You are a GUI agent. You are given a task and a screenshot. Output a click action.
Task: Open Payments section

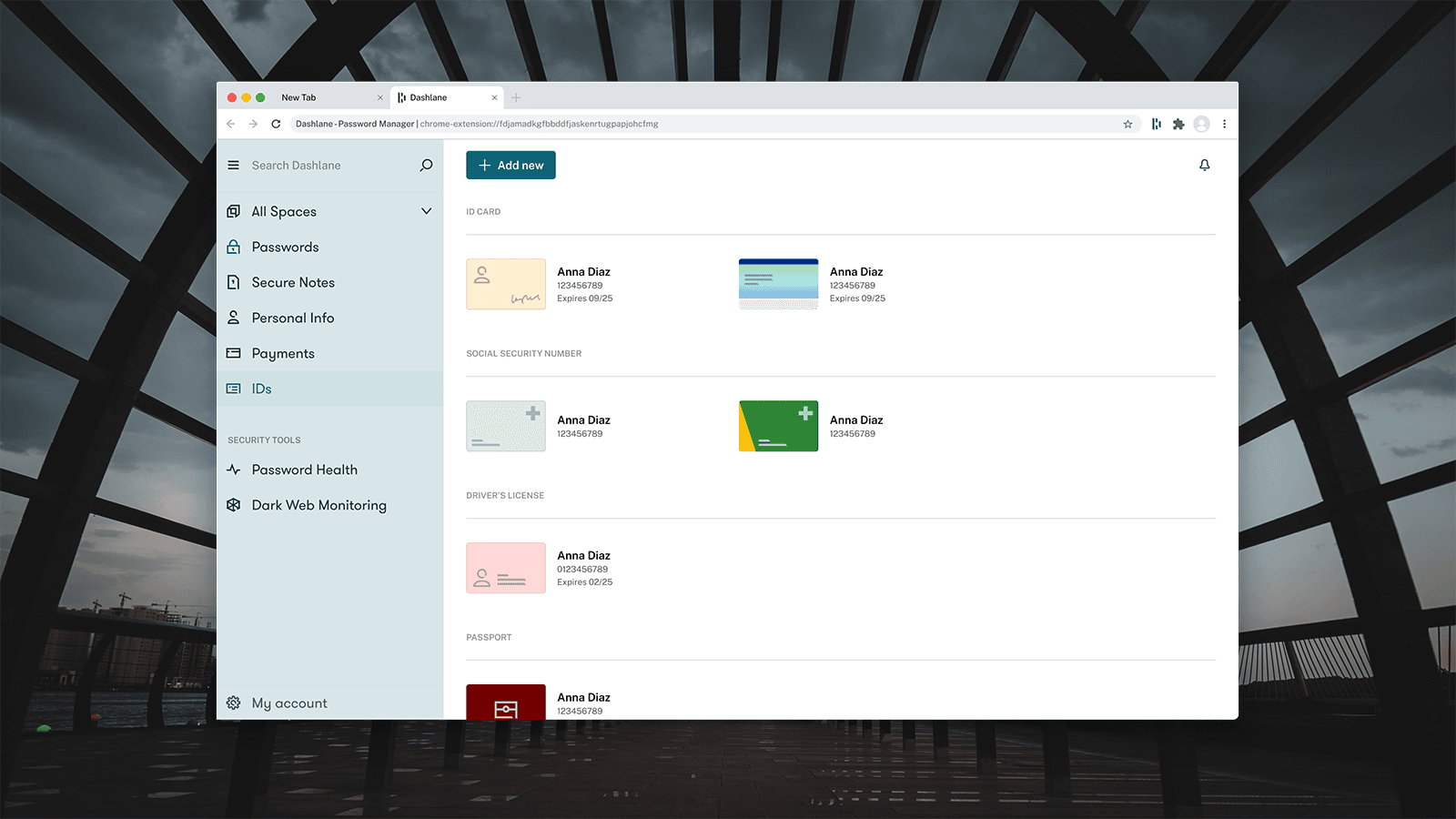(x=329, y=353)
